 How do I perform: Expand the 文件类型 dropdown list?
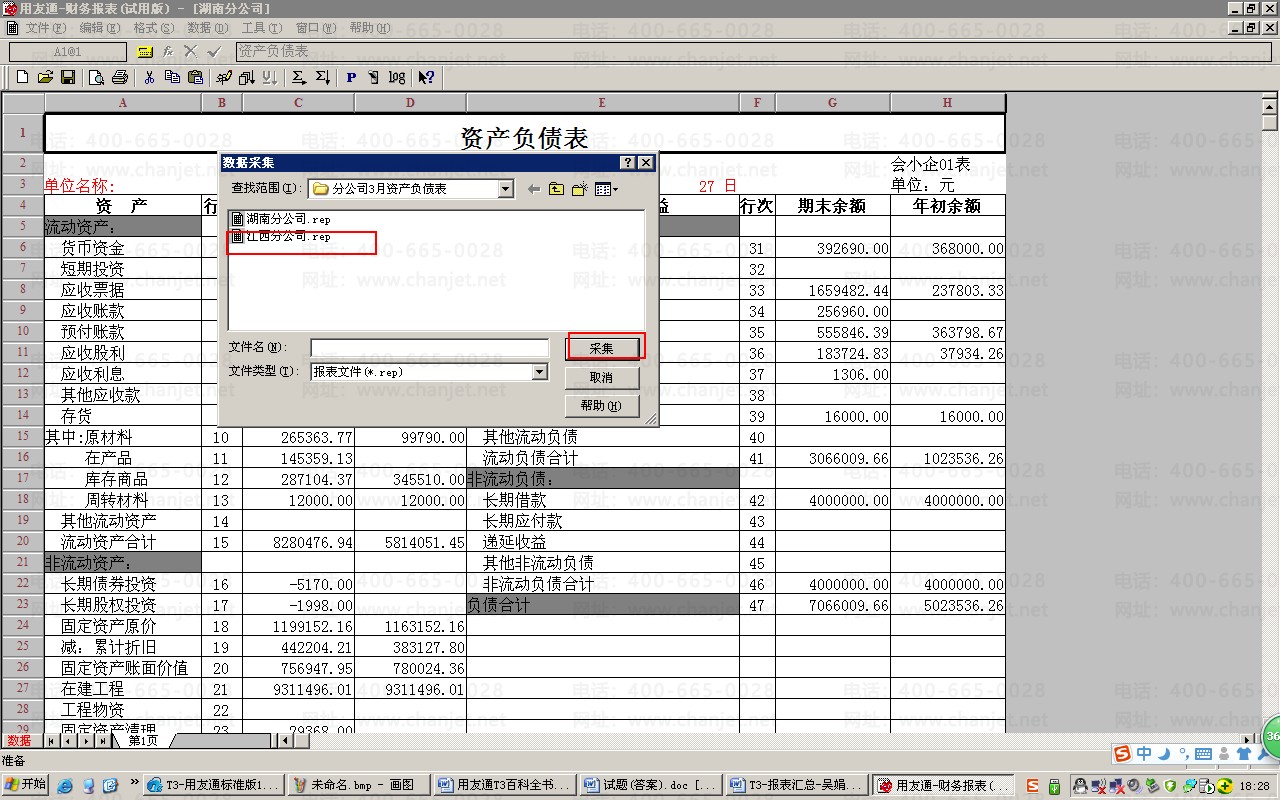click(540, 372)
